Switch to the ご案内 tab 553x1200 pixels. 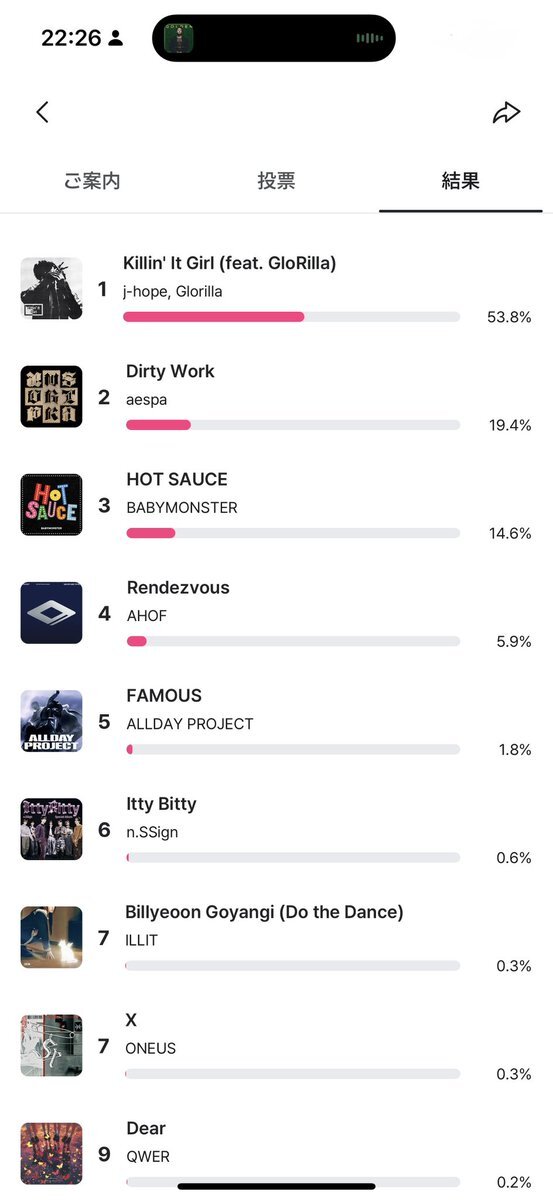click(92, 181)
